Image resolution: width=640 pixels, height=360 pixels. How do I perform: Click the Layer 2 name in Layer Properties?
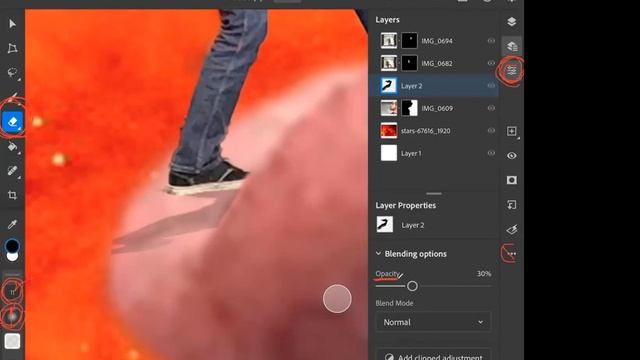413,225
